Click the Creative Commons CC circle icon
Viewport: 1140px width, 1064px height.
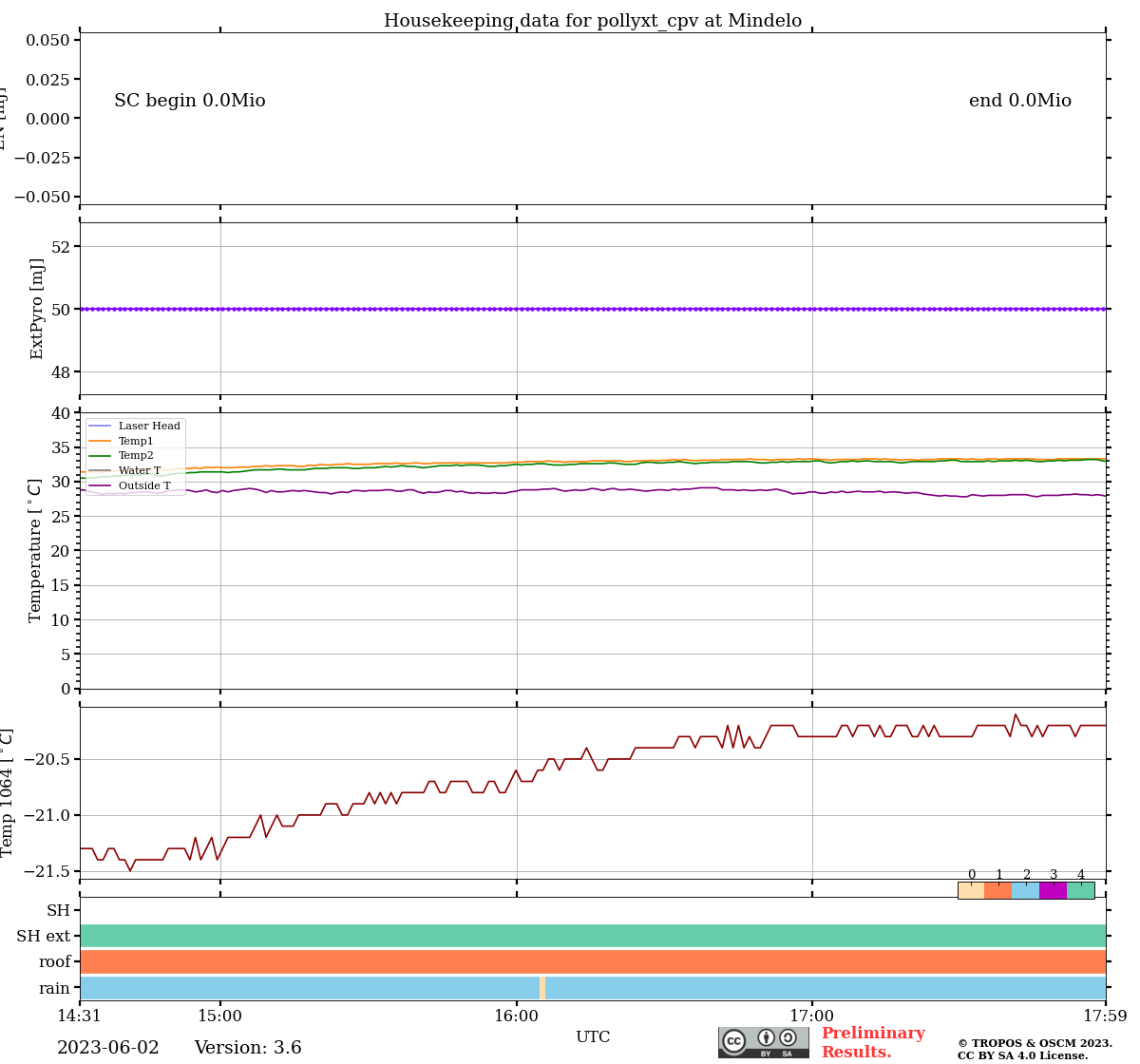click(733, 1040)
